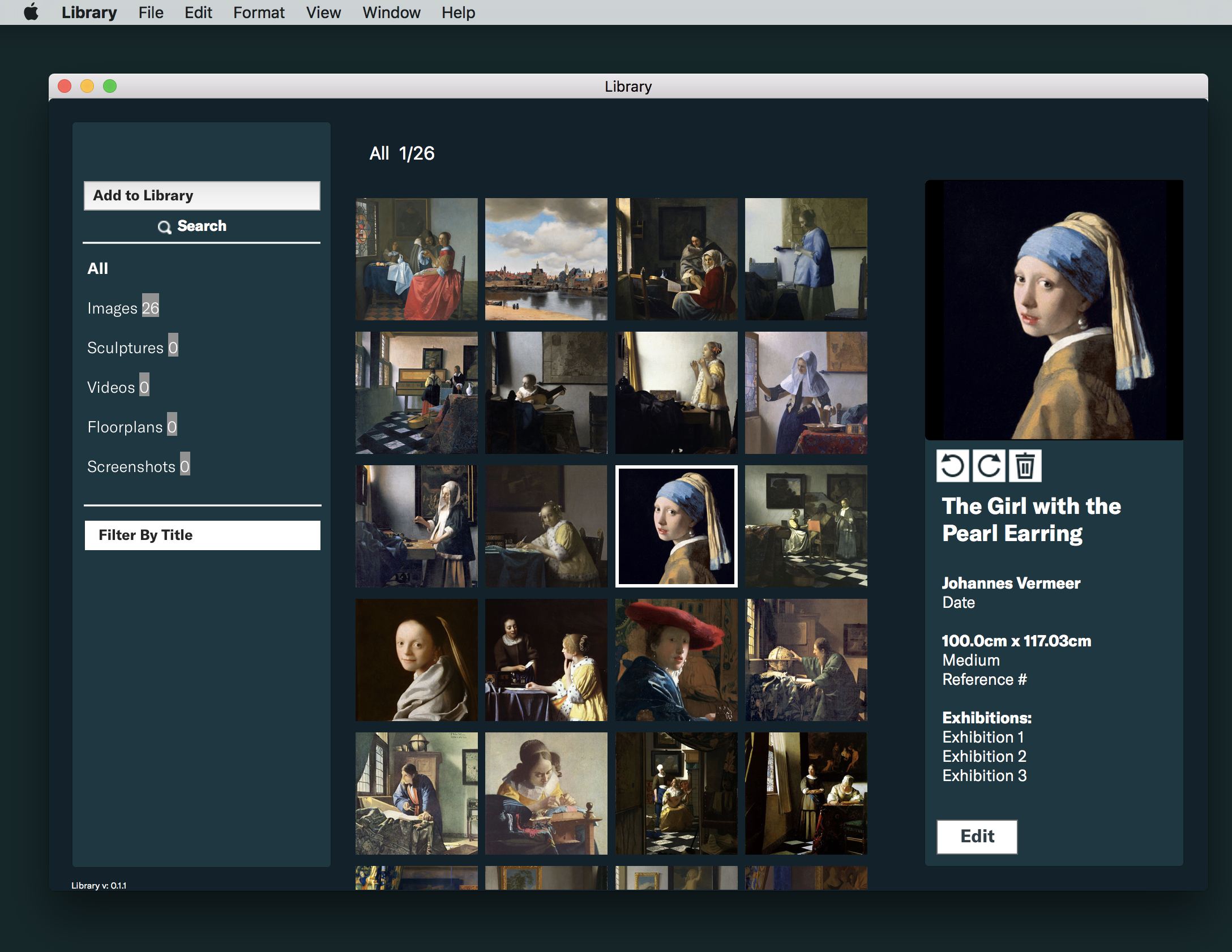Open the Apple menu

point(31,12)
